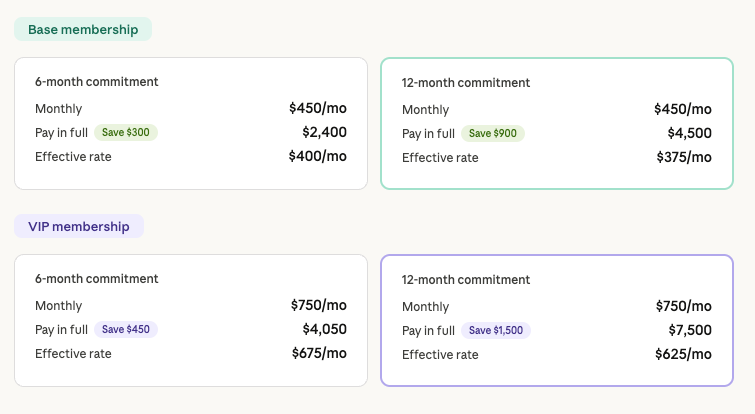Select Base 6-month commitment card heading
Viewport: 755px width, 414px height.
97,82
